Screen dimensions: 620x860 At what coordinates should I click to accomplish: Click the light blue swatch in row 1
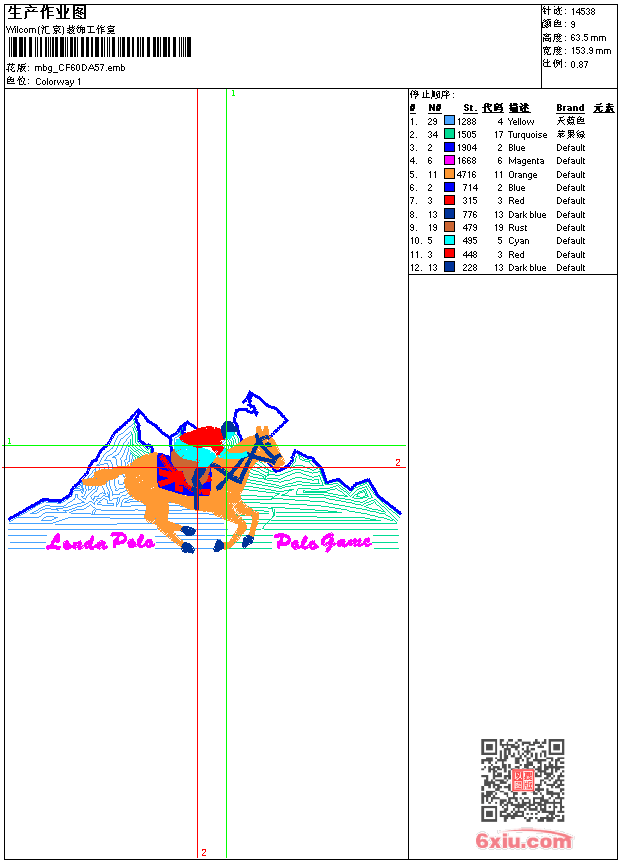coord(449,121)
